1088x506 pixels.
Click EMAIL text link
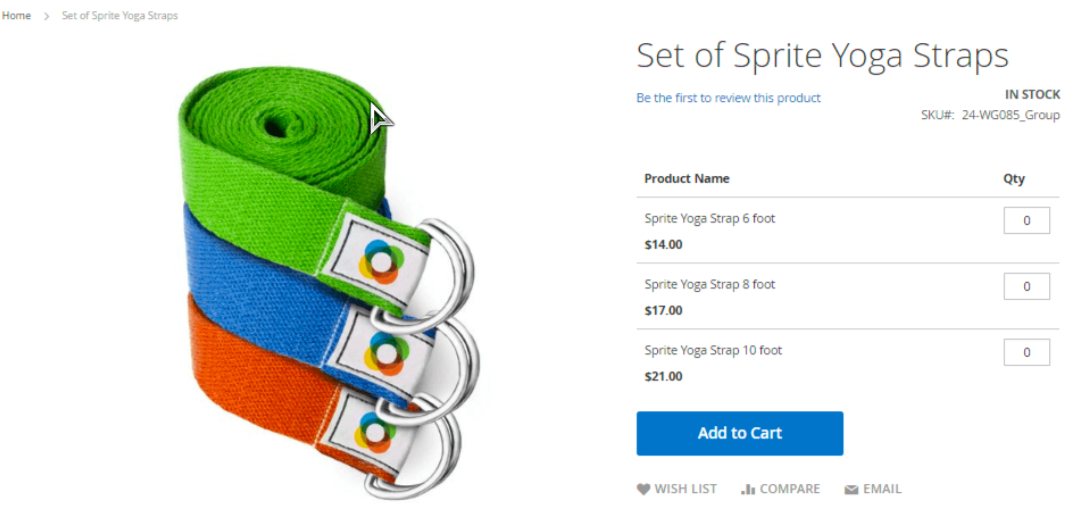pyautogui.click(x=882, y=489)
